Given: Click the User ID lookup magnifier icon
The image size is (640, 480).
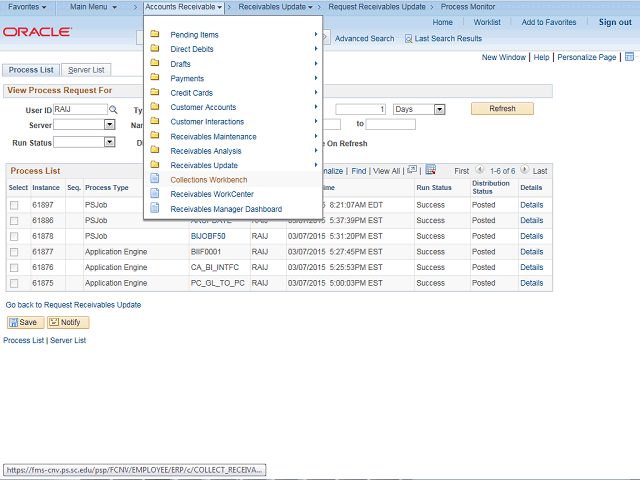Looking at the screenshot, I should coord(113,109).
